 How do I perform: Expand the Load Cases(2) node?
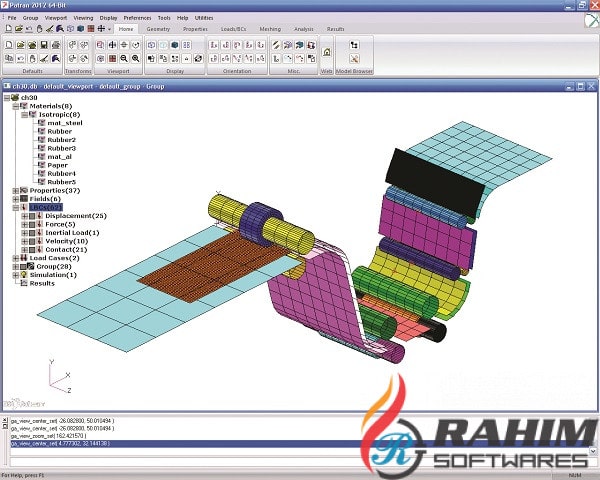point(16,258)
